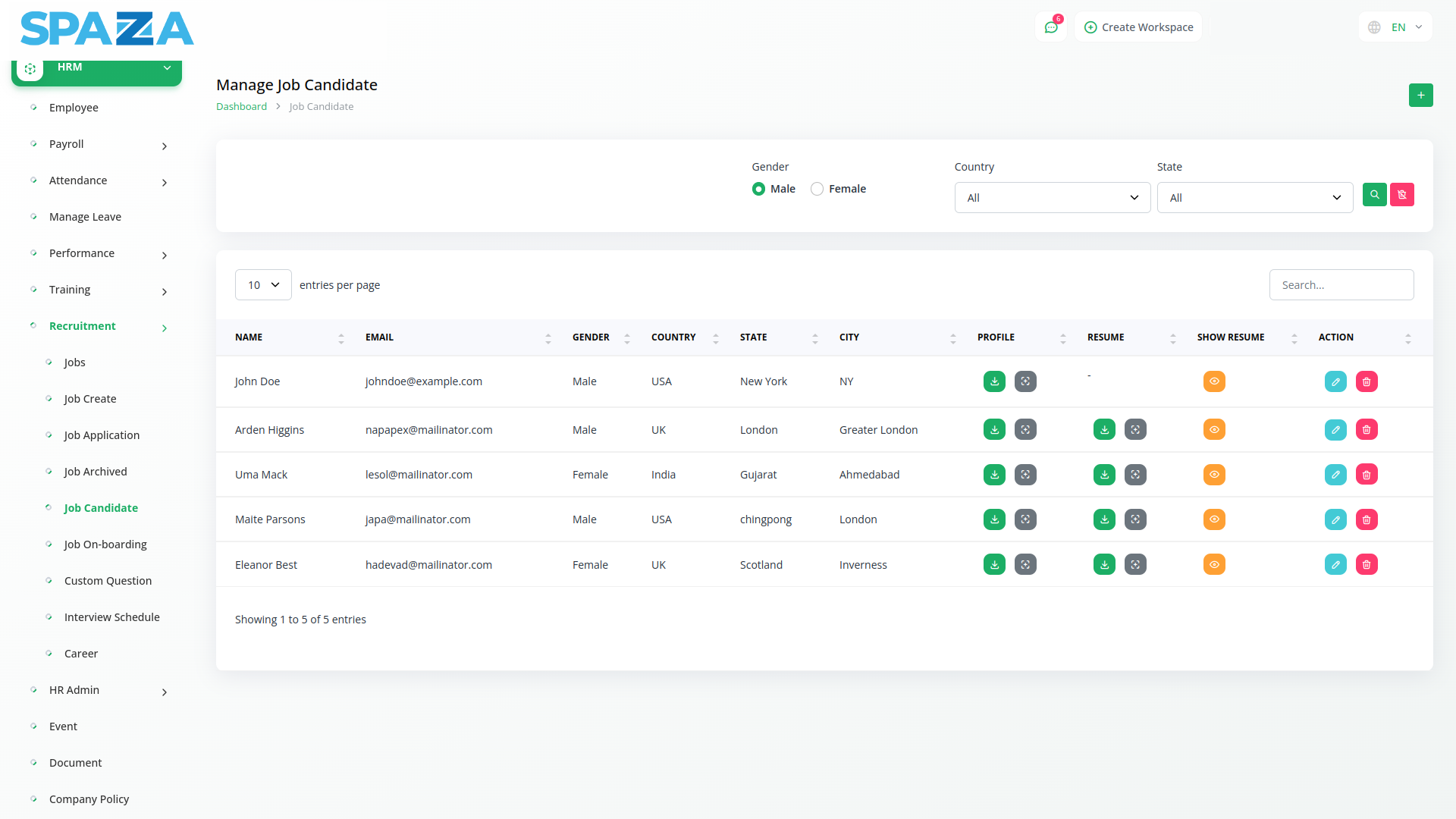The height and width of the screenshot is (819, 1456).
Task: Download John Doe's profile
Action: (994, 381)
